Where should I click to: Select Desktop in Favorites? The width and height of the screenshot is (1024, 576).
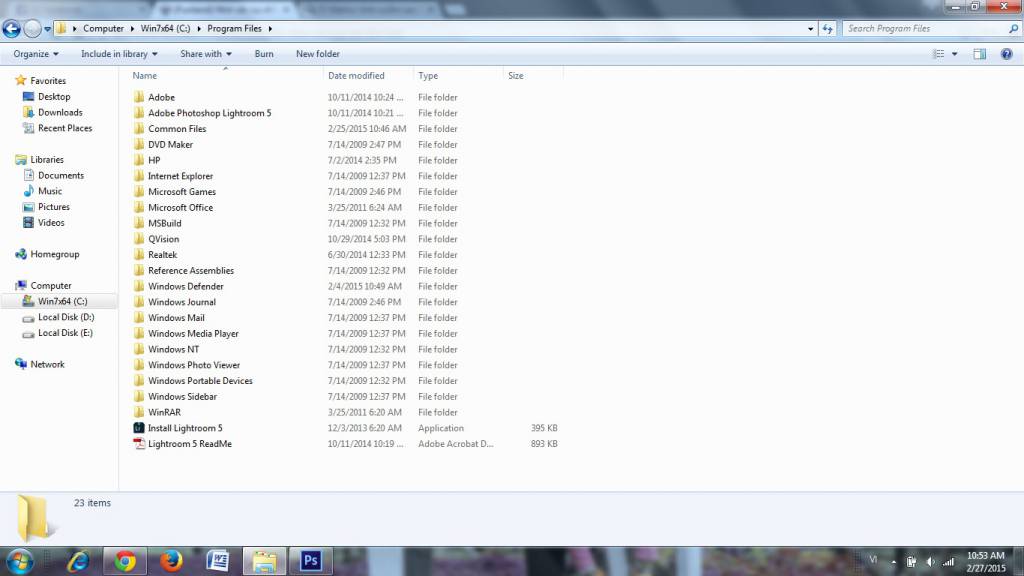(54, 97)
